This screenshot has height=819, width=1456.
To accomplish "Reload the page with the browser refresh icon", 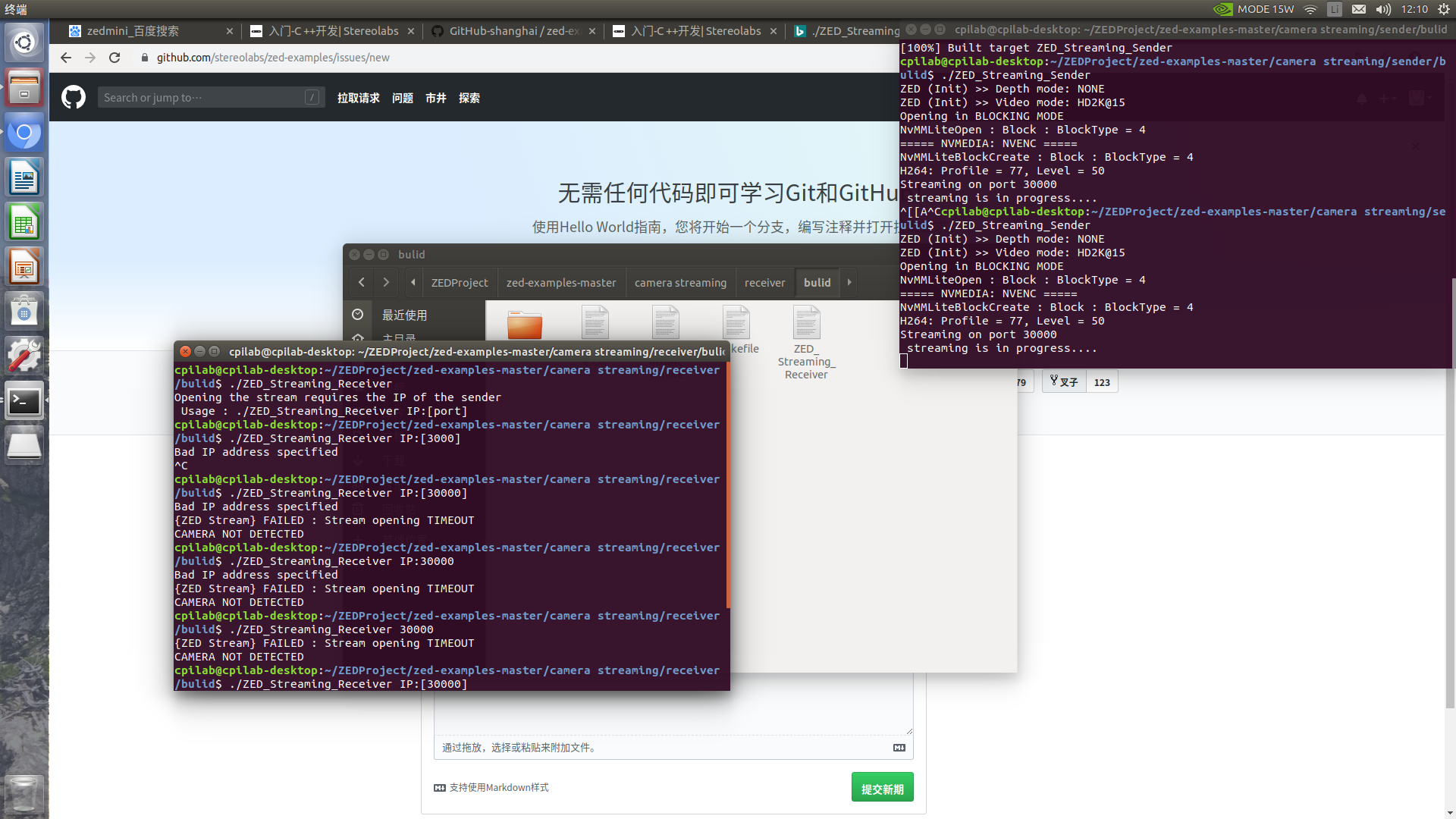I will click(x=115, y=58).
